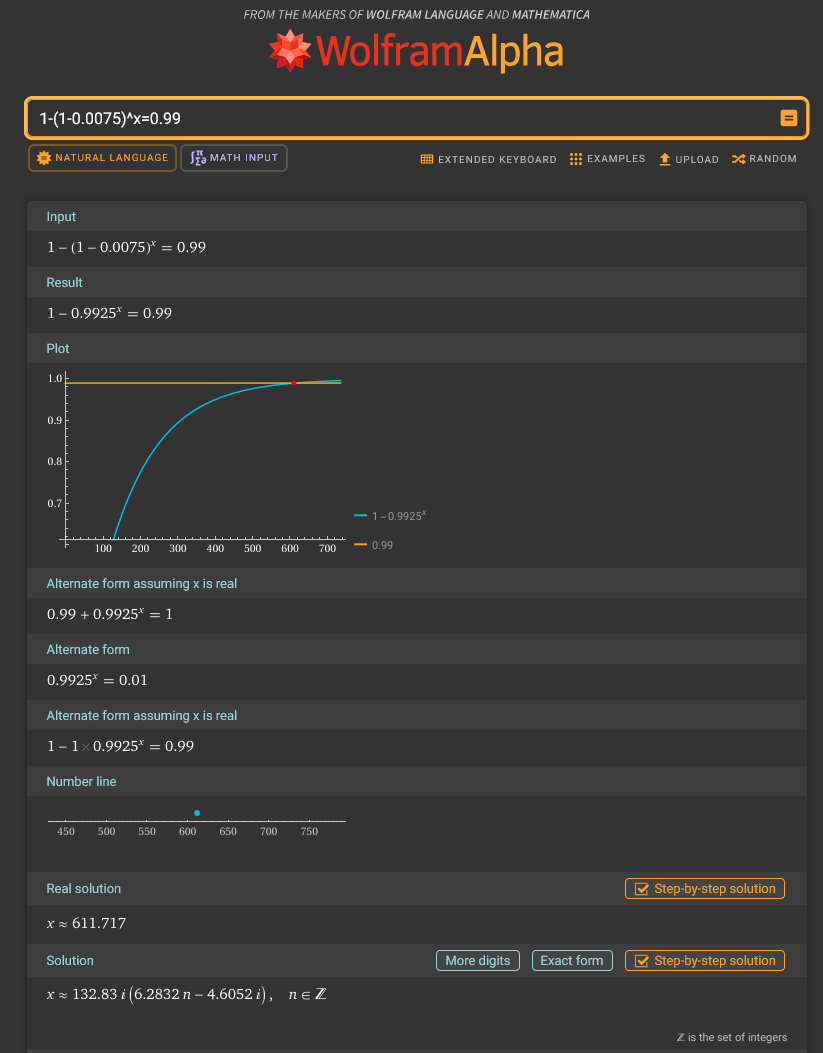Screen dimensions: 823x1053
Task: Click the plot legend entry 0.99
Action: (x=374, y=545)
